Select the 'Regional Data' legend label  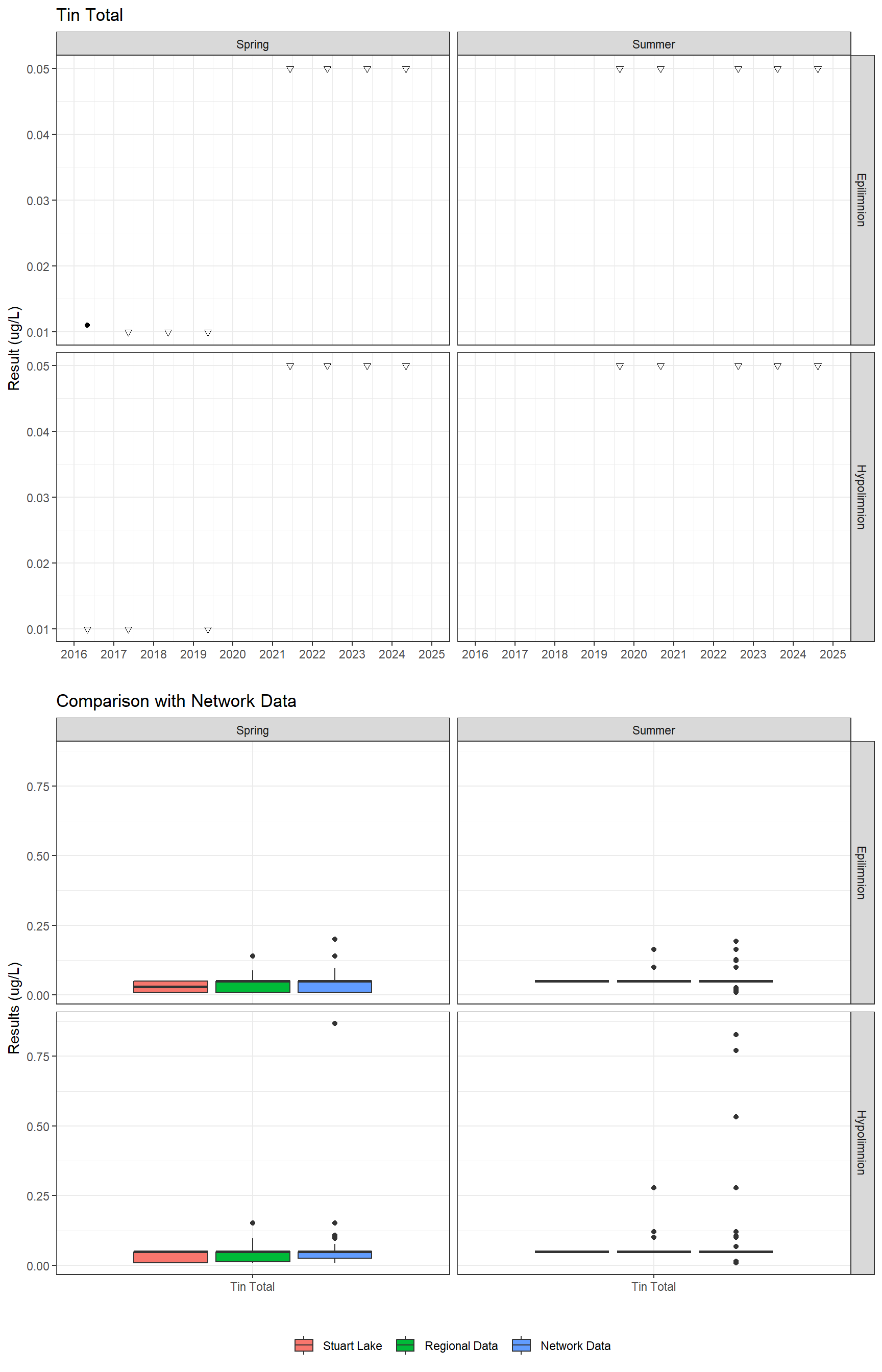click(461, 1345)
